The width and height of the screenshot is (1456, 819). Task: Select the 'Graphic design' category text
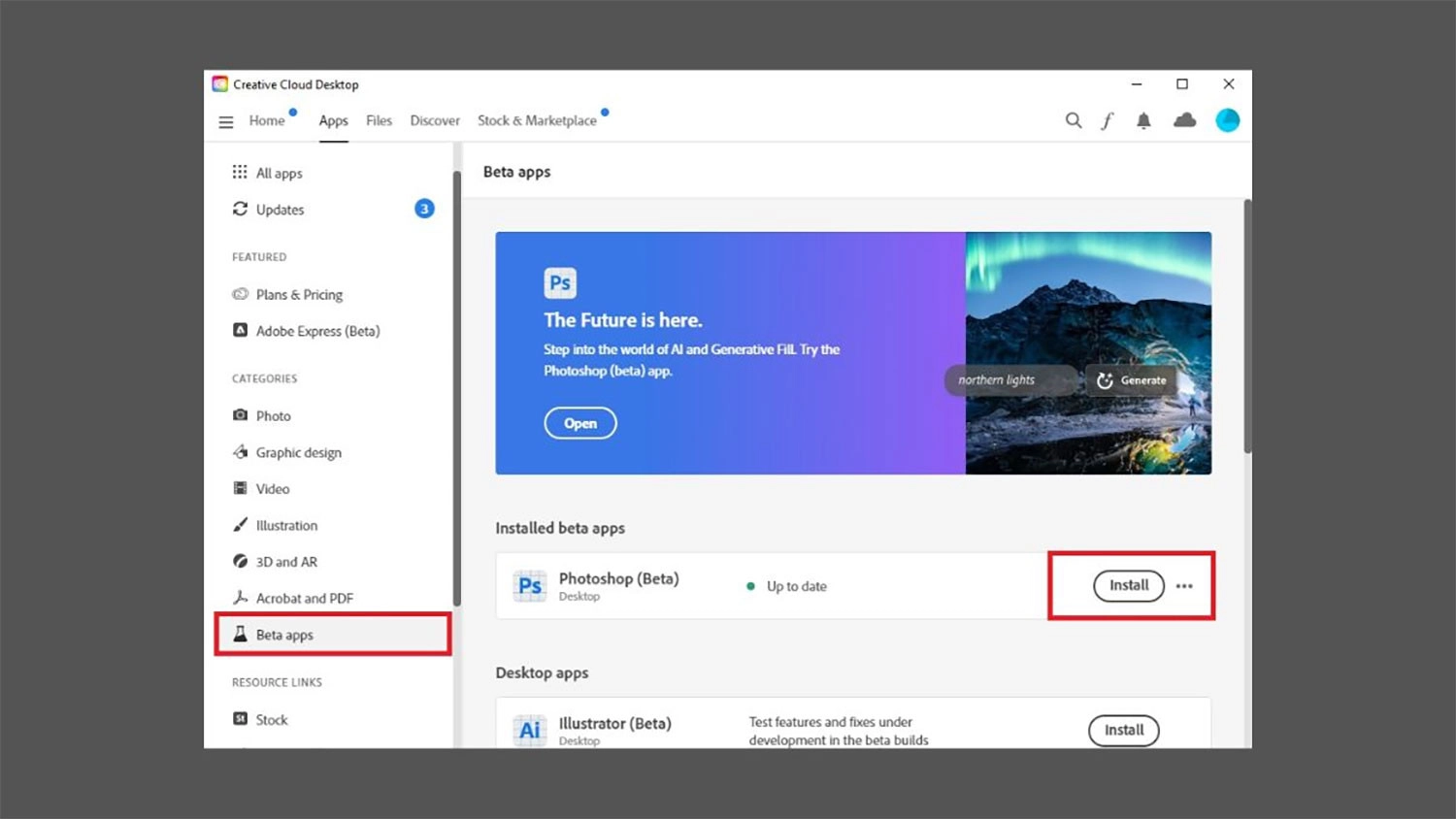point(298,452)
